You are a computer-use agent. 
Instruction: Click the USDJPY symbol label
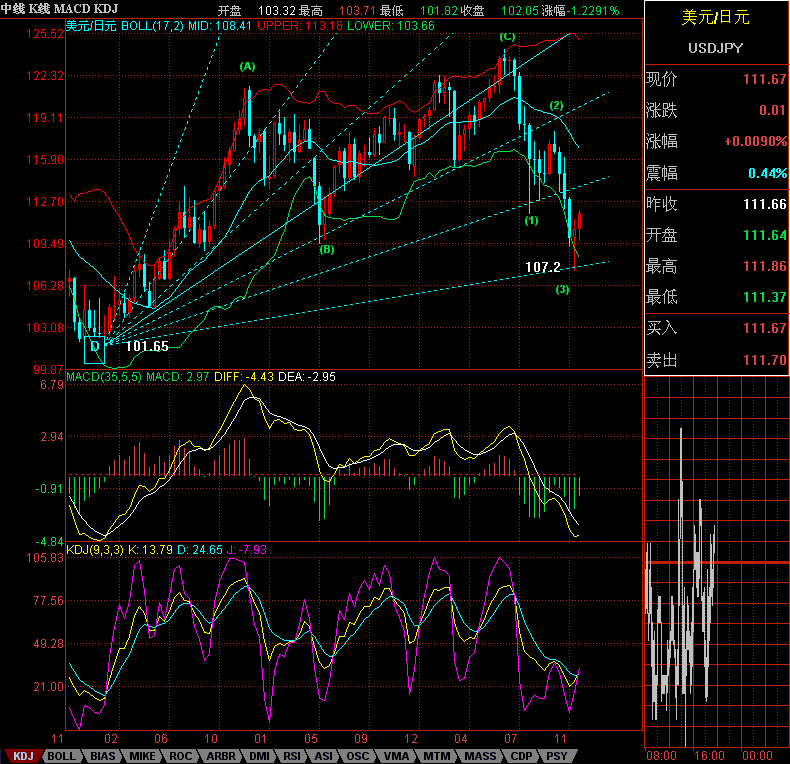pos(715,48)
